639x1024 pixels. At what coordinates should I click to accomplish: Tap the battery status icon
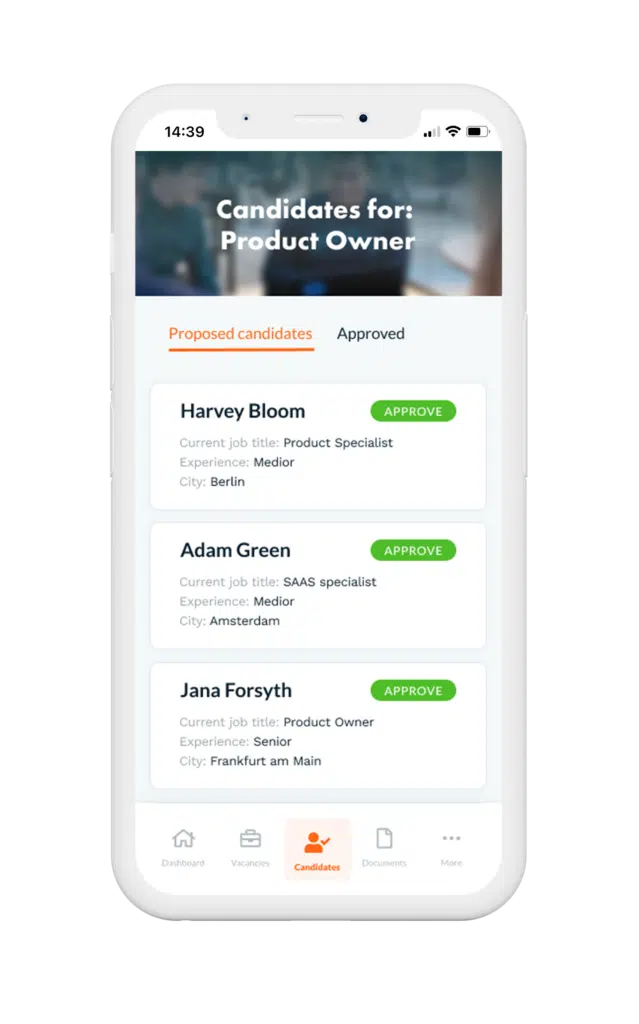(x=478, y=131)
